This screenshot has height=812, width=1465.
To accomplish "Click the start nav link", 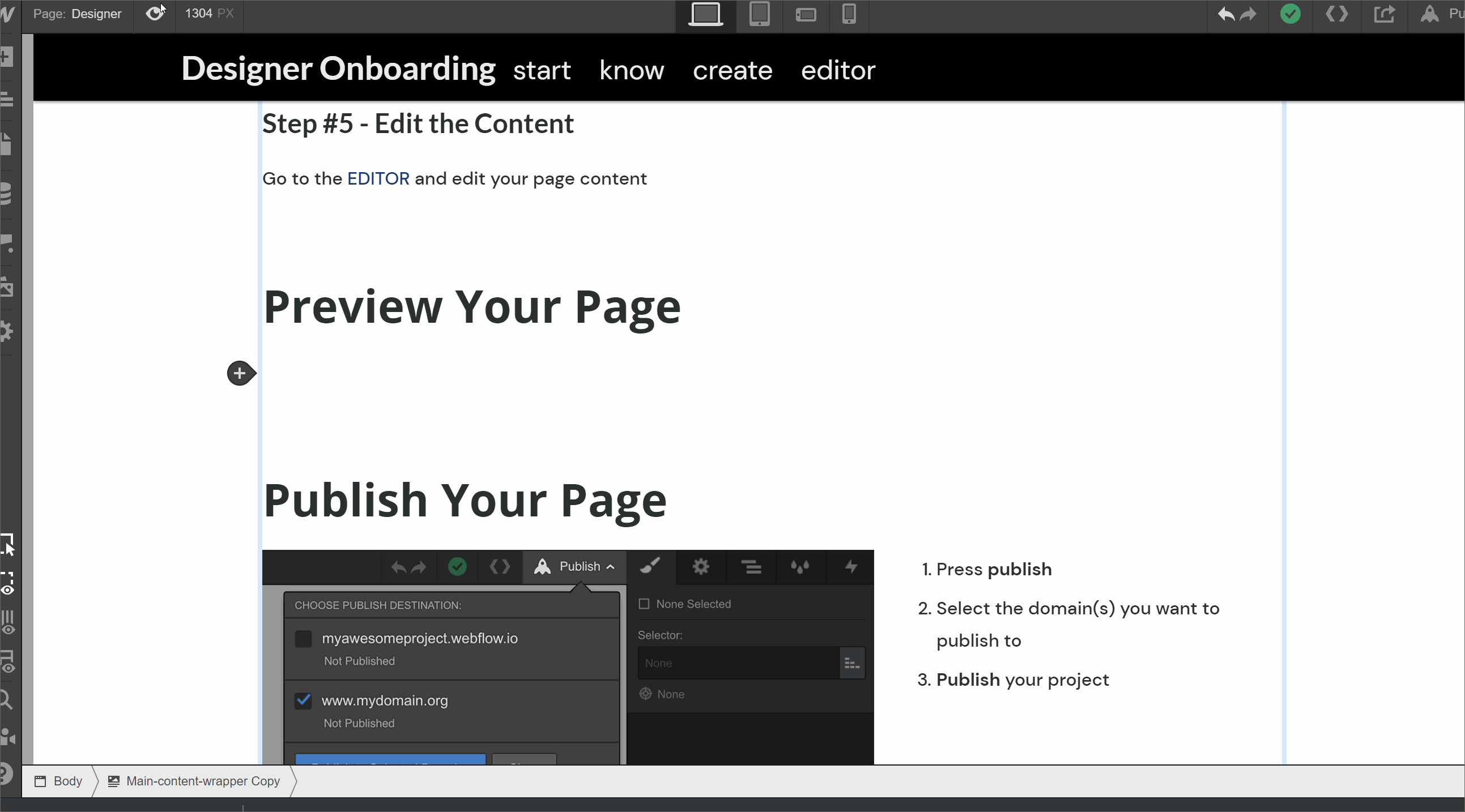I will coord(542,71).
